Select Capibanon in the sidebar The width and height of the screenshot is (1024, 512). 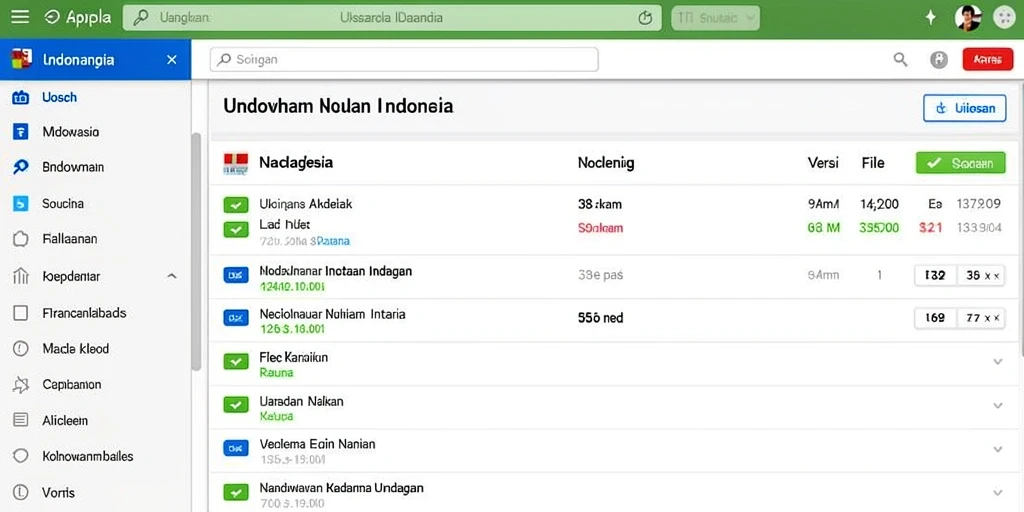[72, 385]
